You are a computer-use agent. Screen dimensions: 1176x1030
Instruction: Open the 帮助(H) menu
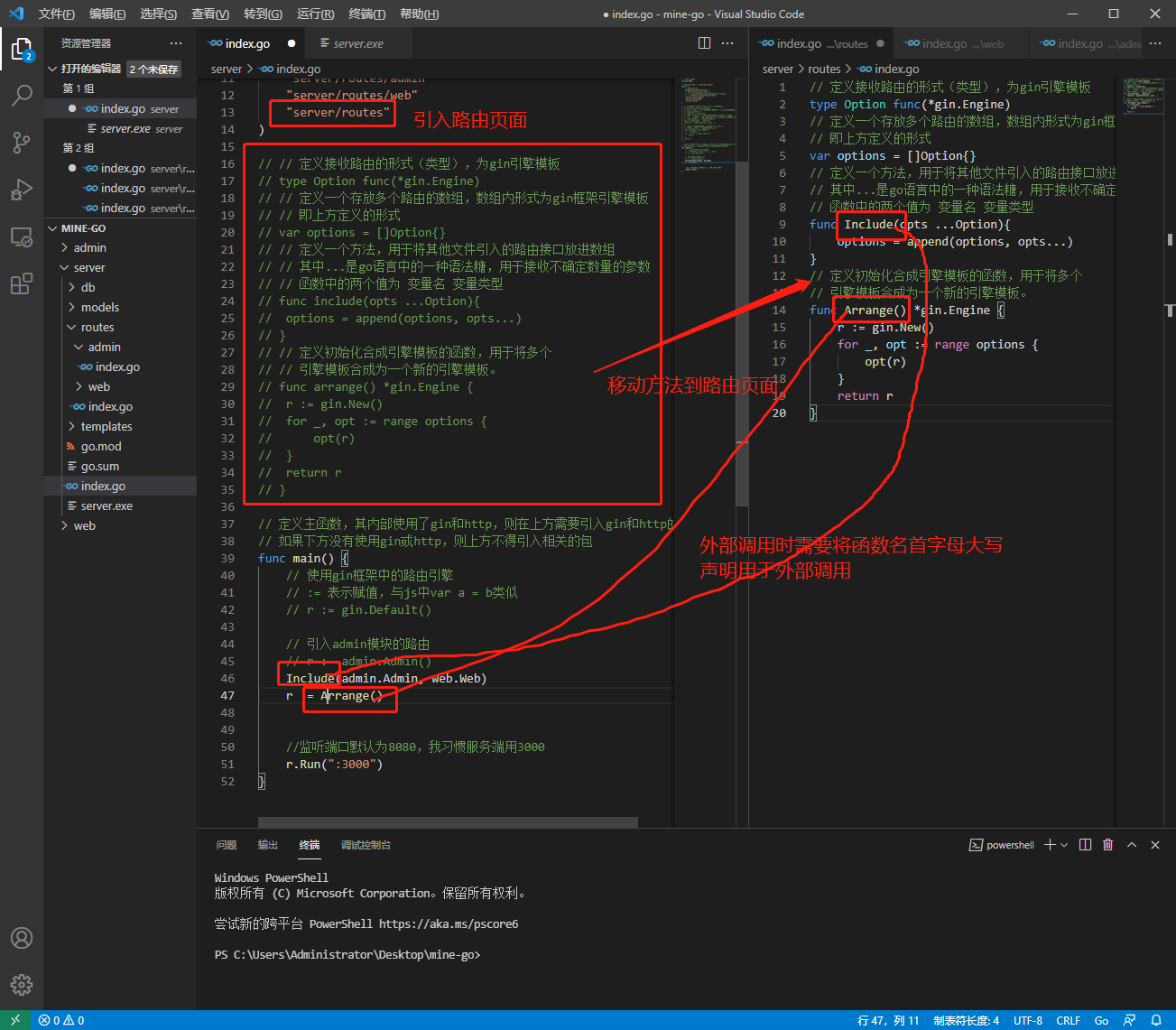[419, 14]
